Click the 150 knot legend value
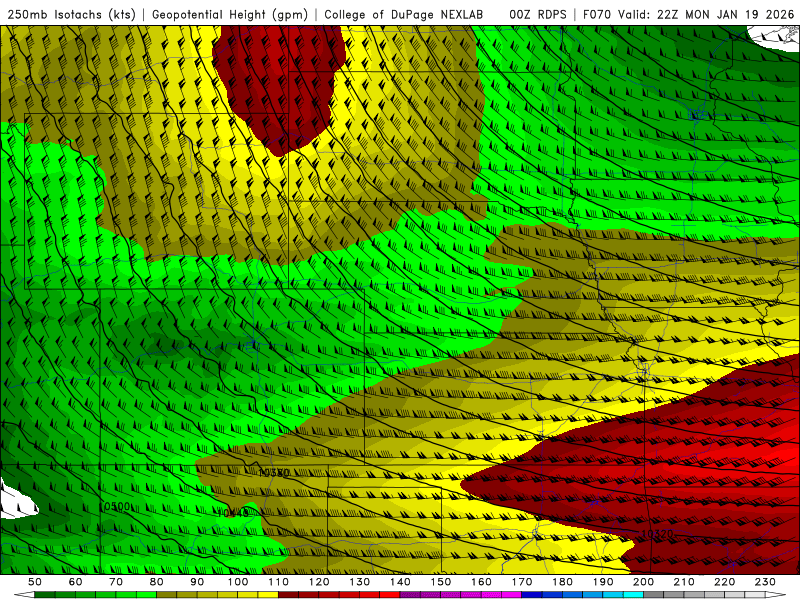Viewport: 800px width, 600px height. tap(441, 582)
